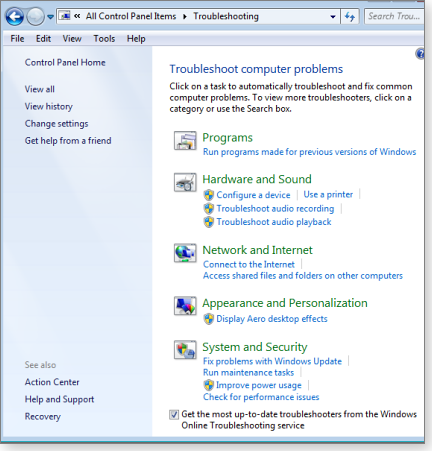Click shield icon beside Troubleshoot audio recording
The image size is (432, 451).
tap(209, 208)
